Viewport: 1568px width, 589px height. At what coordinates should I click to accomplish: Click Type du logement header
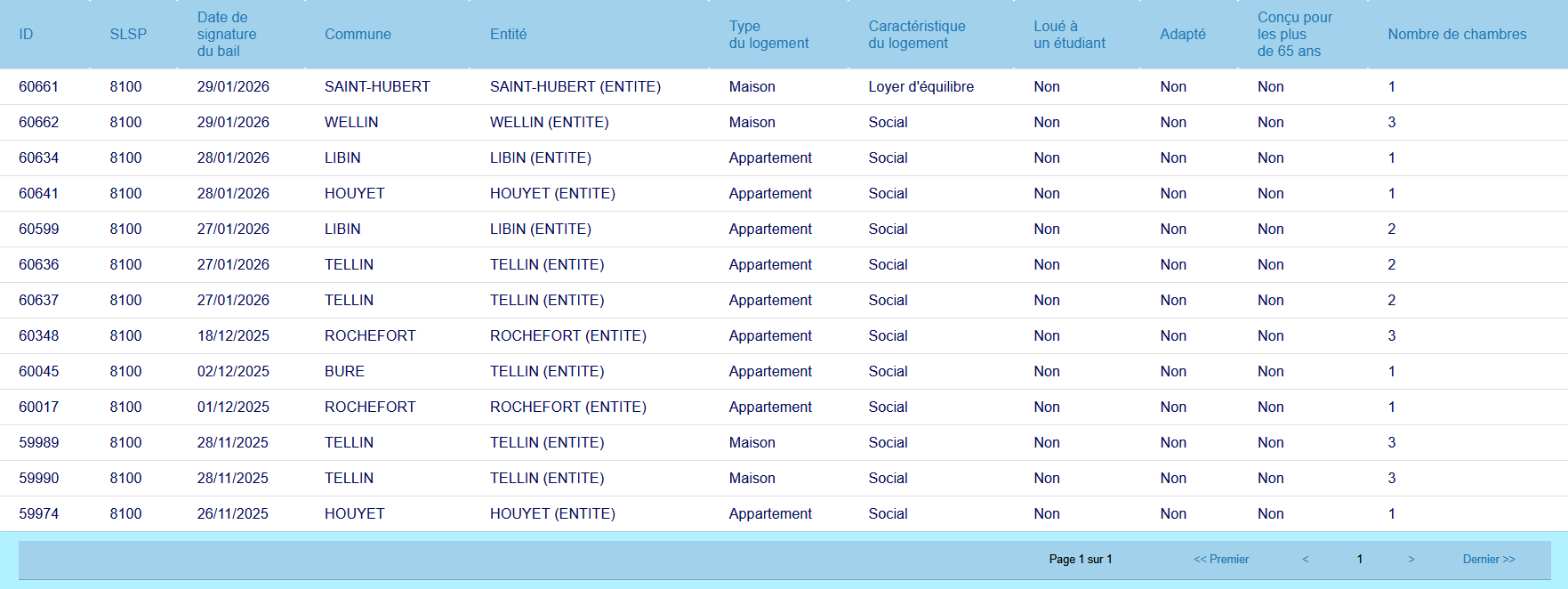pos(768,35)
